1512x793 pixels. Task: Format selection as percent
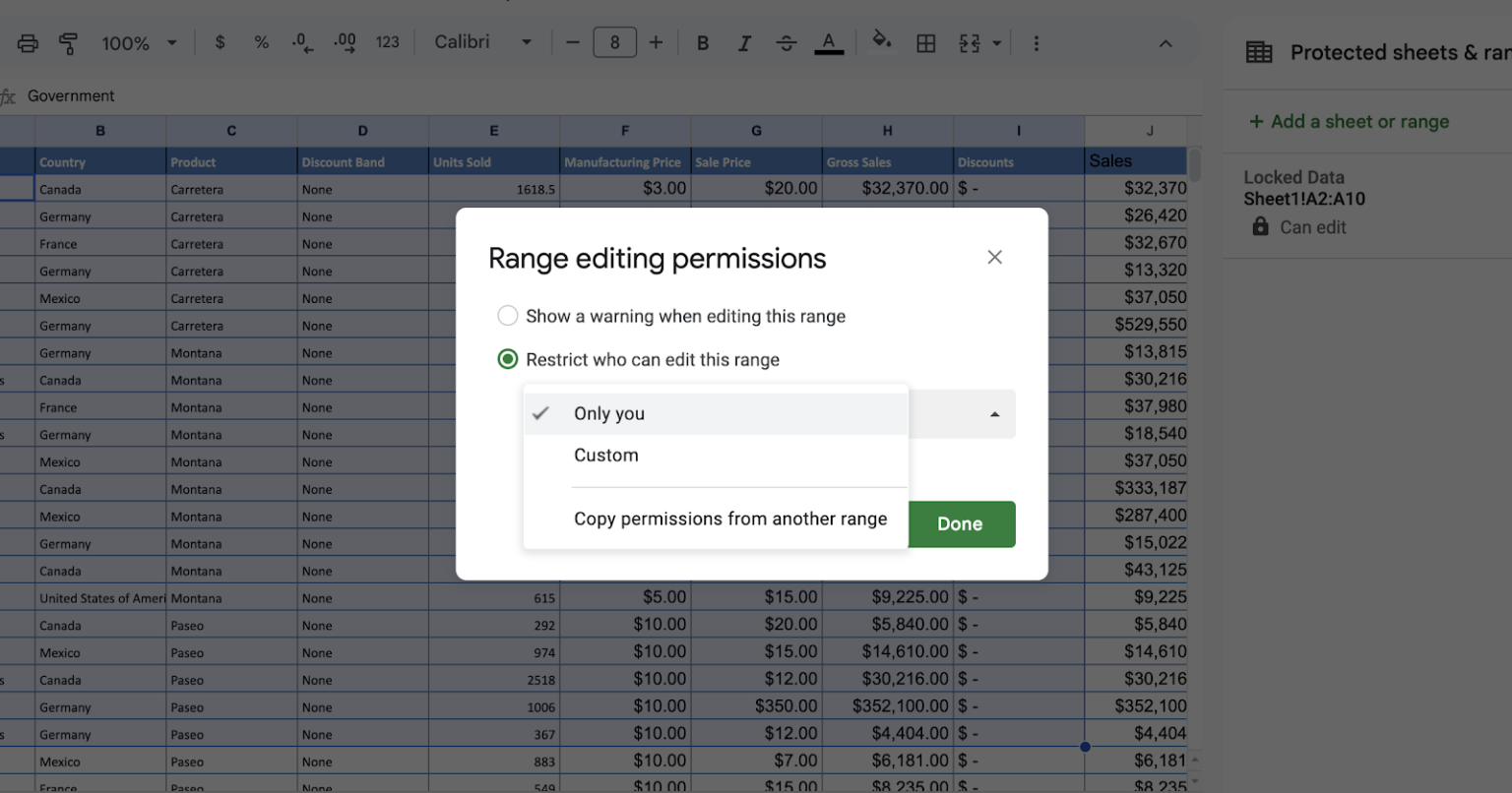coord(260,42)
